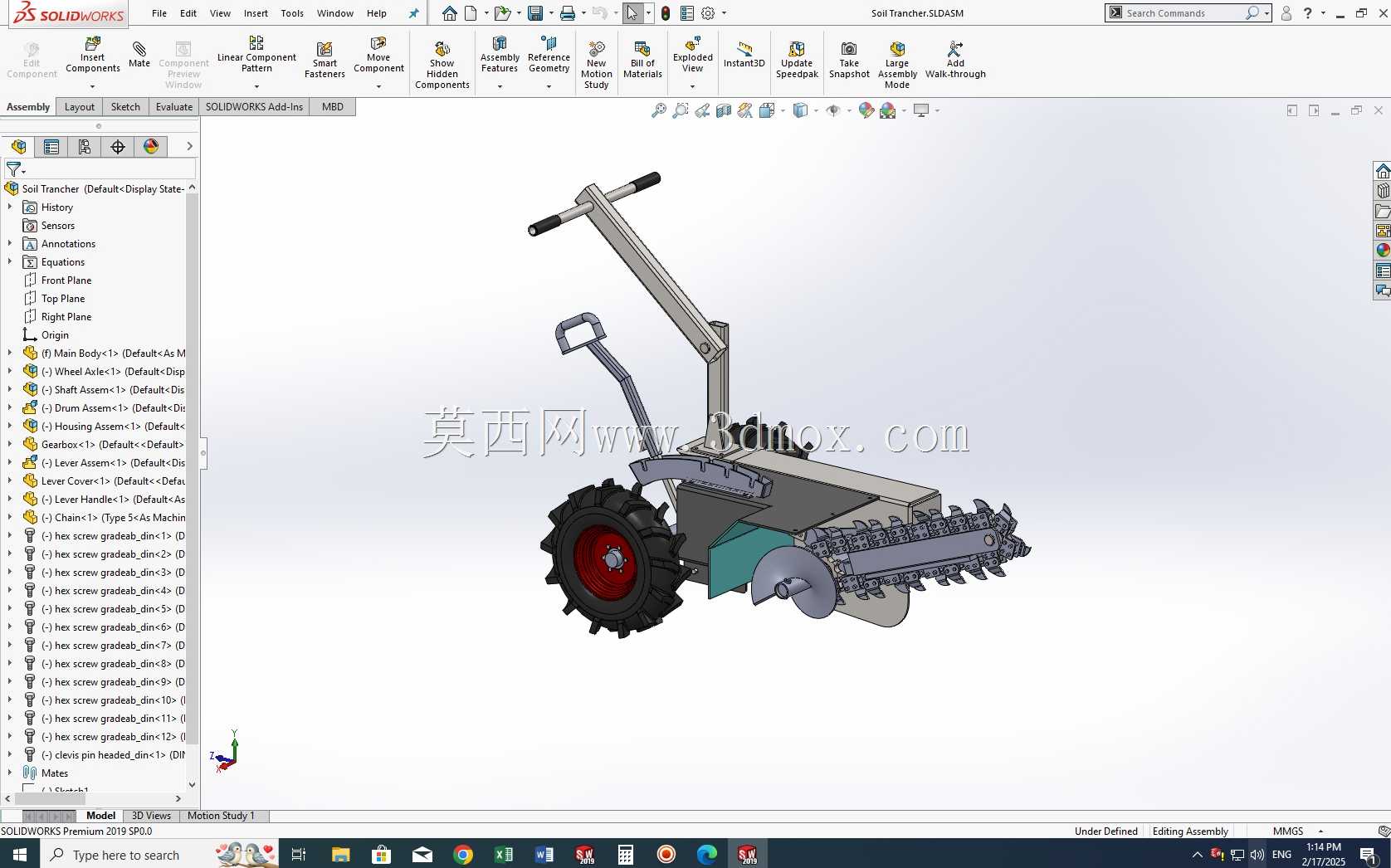Click Zoom to Area icon
This screenshot has width=1391, height=868.
681,110
